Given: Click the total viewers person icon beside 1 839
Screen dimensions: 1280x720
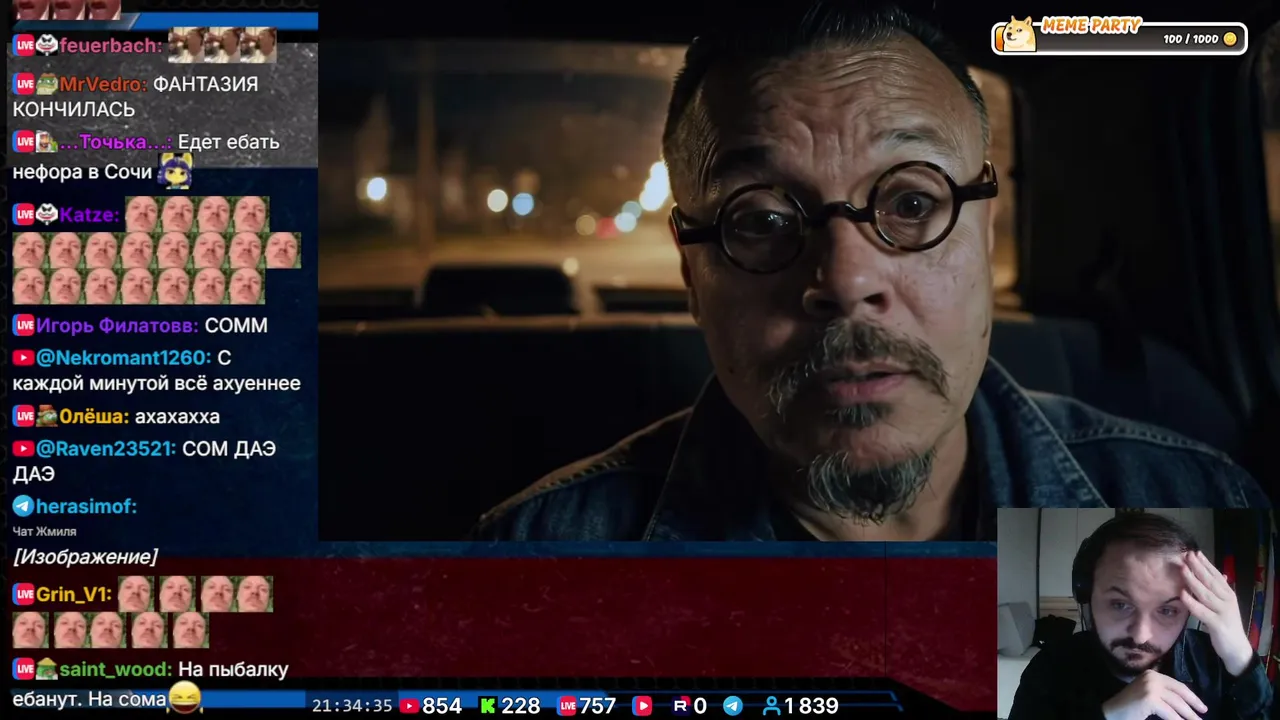Looking at the screenshot, I should coord(771,706).
